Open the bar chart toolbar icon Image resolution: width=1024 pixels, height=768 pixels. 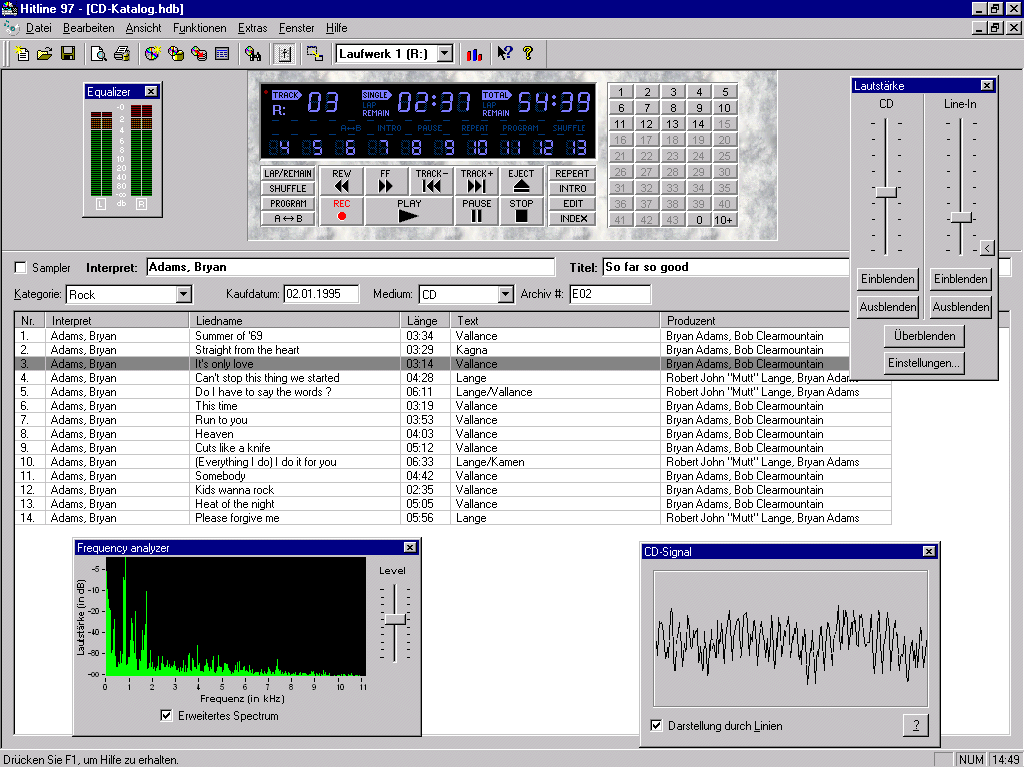point(474,54)
